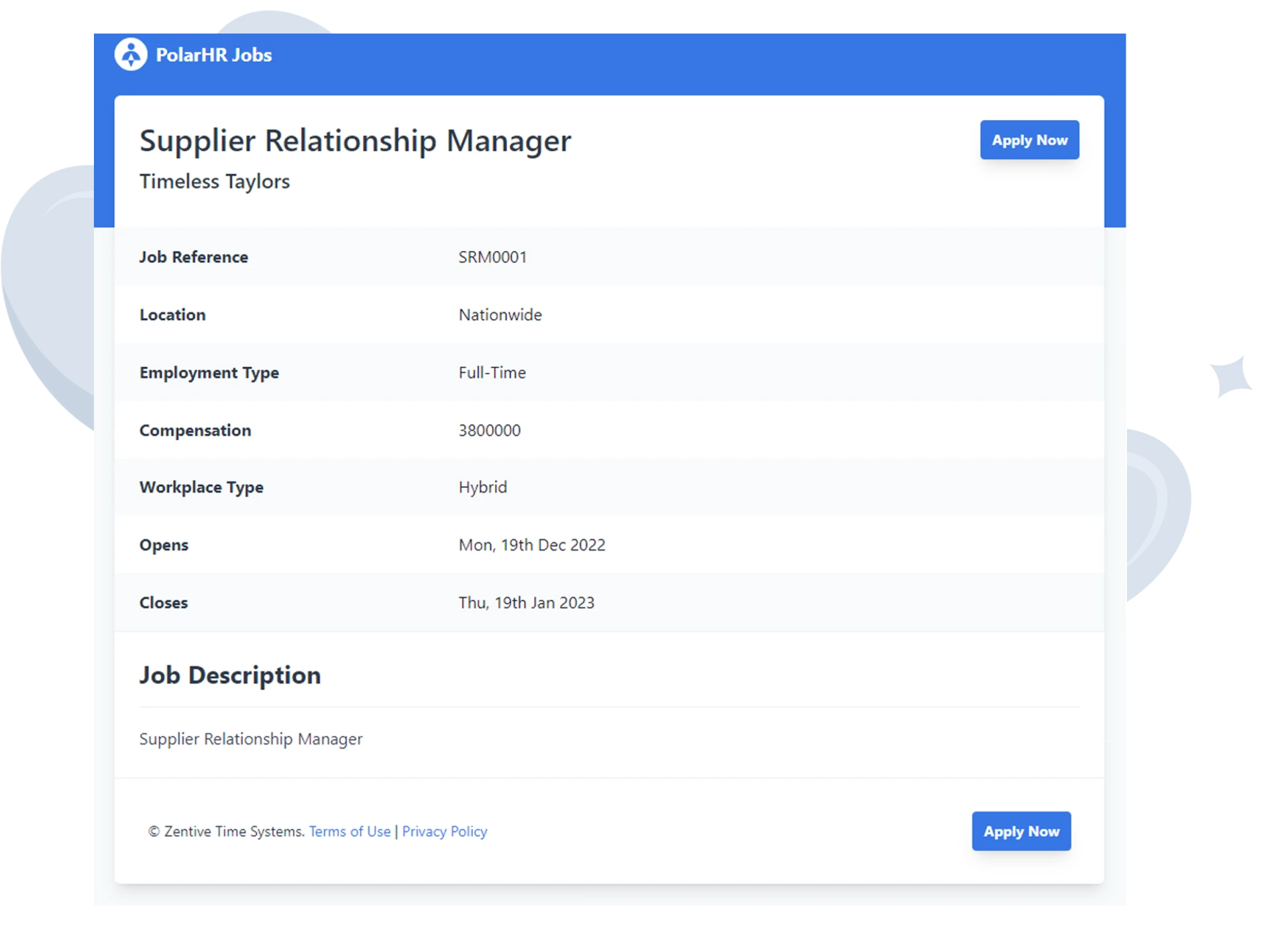
Task: Click the Hybrid workplace type value
Action: pos(482,487)
